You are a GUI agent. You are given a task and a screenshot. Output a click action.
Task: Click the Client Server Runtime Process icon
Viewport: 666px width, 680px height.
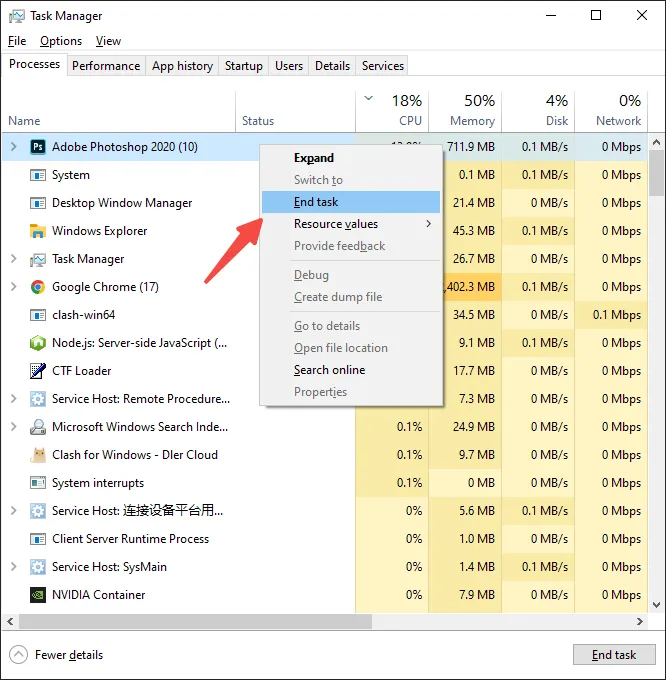coord(38,539)
